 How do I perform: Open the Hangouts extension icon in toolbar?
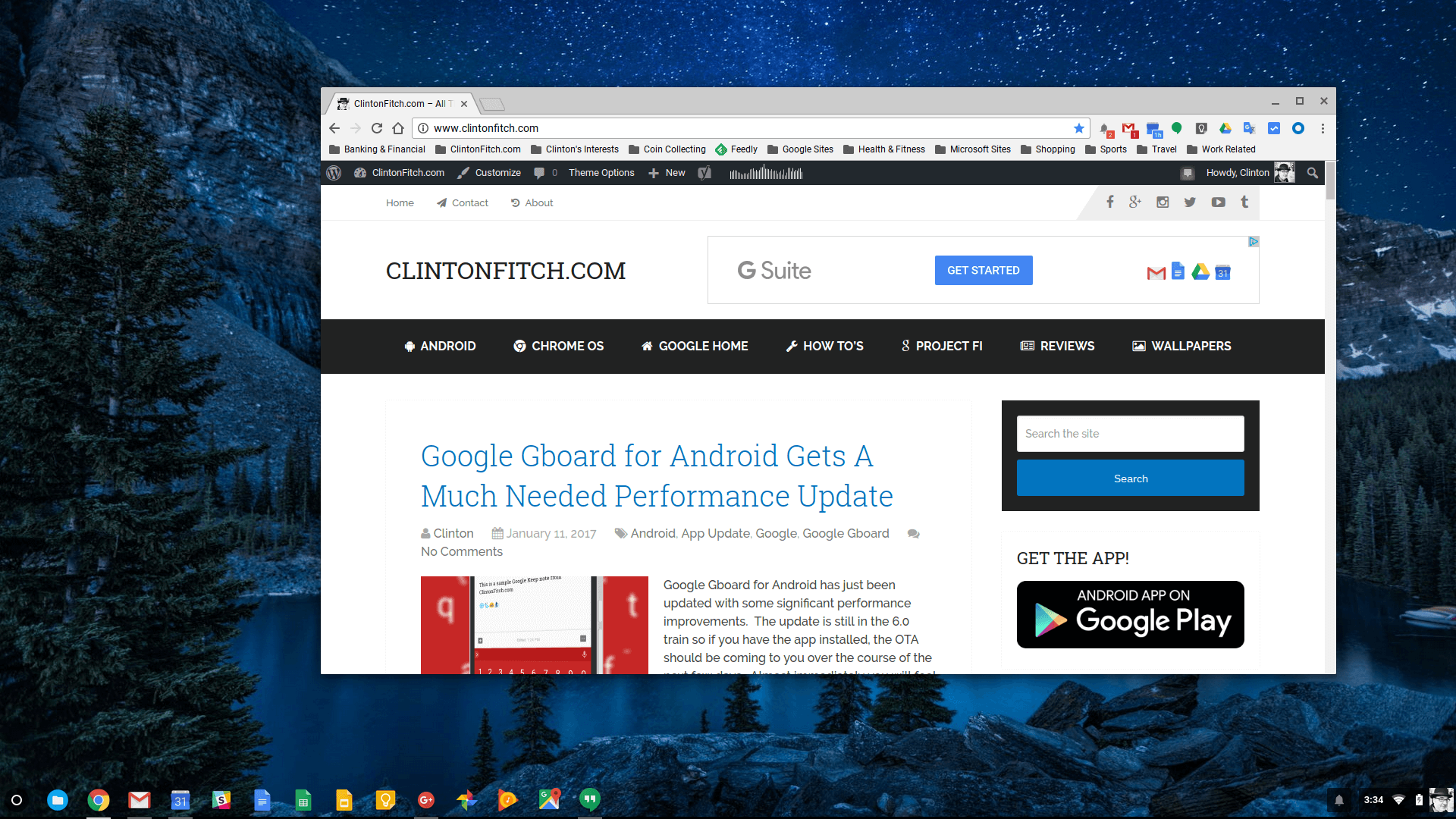point(1176,128)
